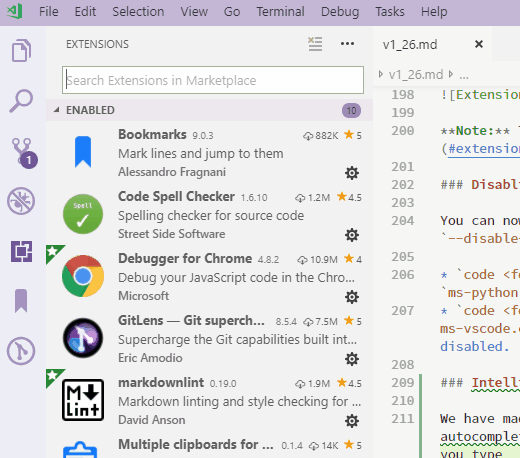Focus the Search Extensions in Marketplace field

coord(213,80)
